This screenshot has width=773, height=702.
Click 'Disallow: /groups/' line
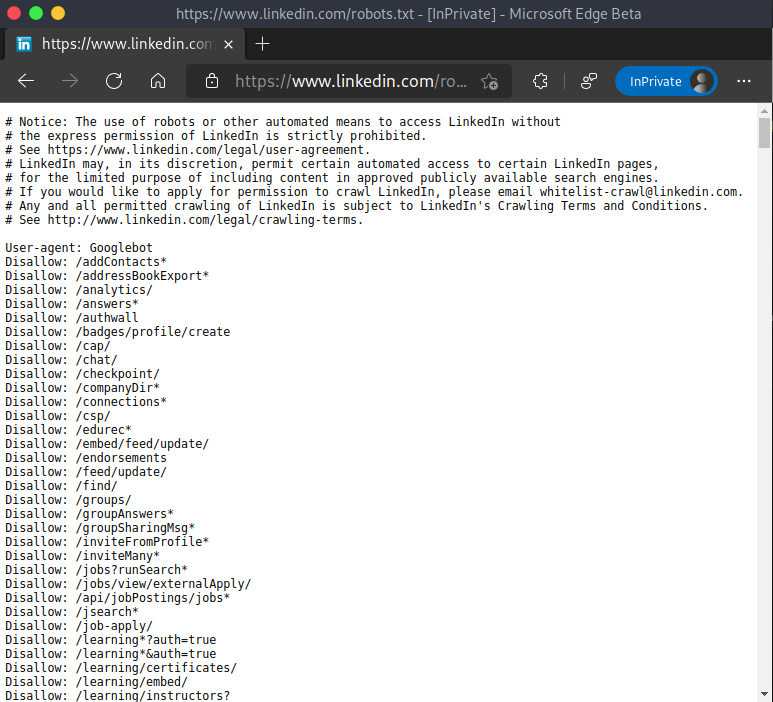pyautogui.click(x=69, y=500)
